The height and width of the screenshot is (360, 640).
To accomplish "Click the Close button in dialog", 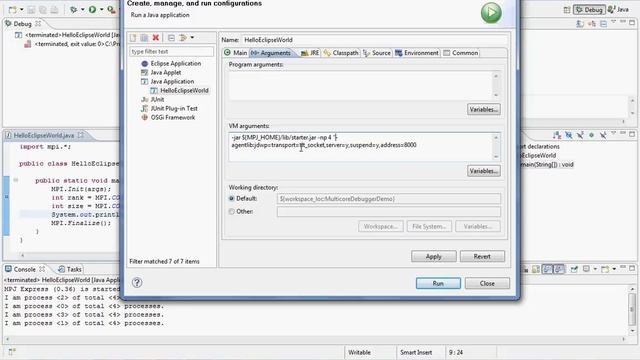I will point(487,283).
